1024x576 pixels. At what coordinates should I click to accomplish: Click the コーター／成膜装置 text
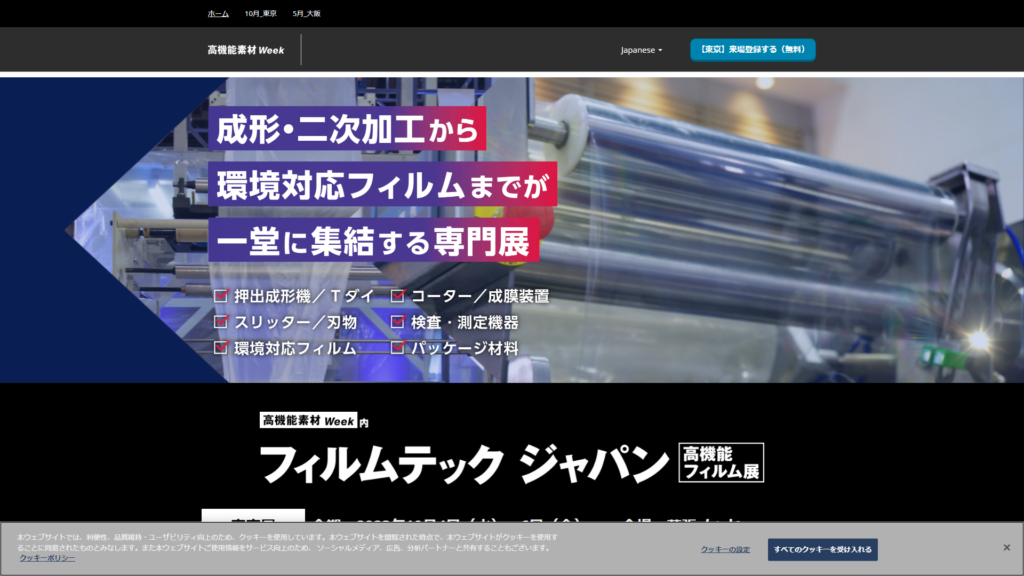480,296
